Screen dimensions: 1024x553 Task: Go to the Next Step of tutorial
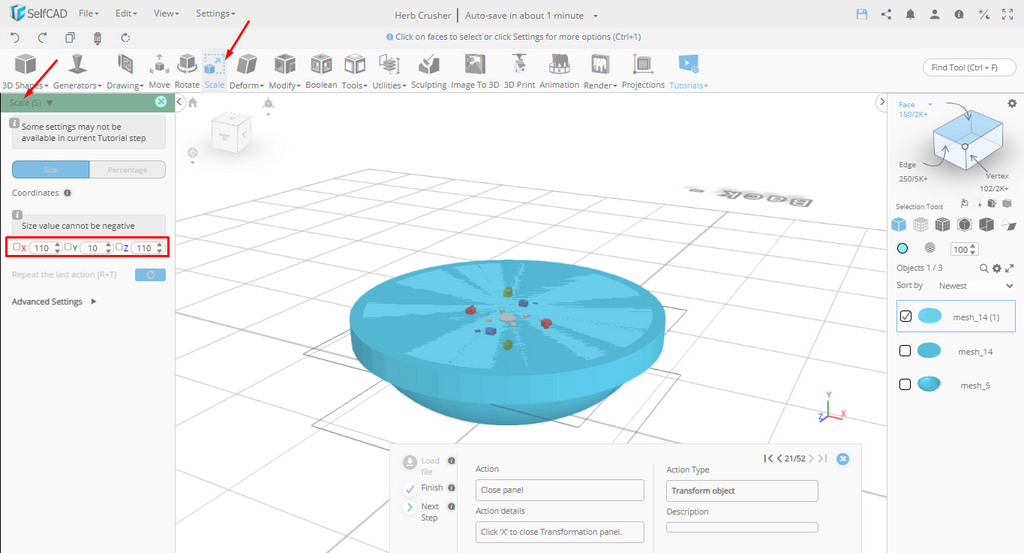423,512
